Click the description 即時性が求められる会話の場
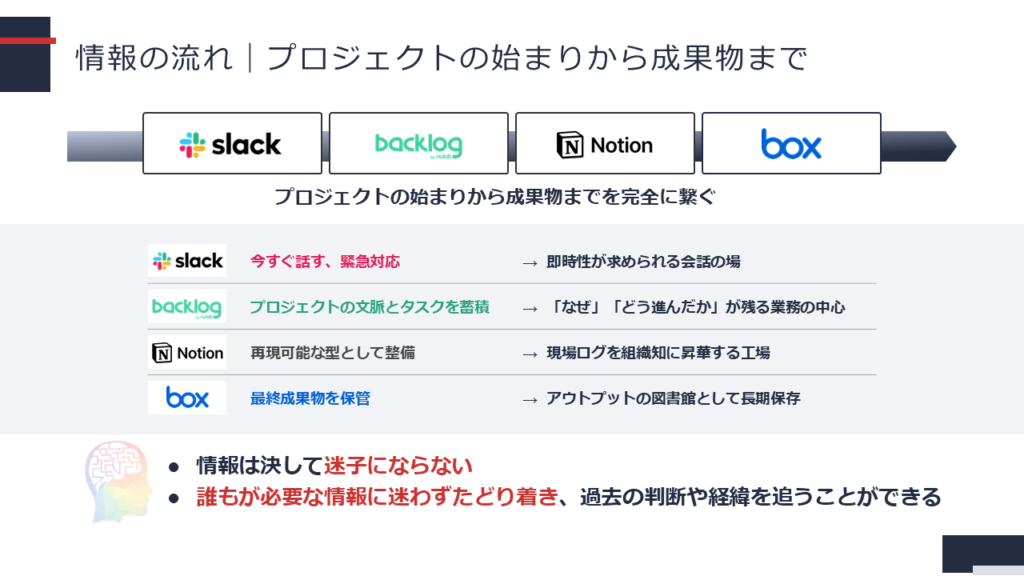Screen dimensions: 1024x576 [643, 262]
